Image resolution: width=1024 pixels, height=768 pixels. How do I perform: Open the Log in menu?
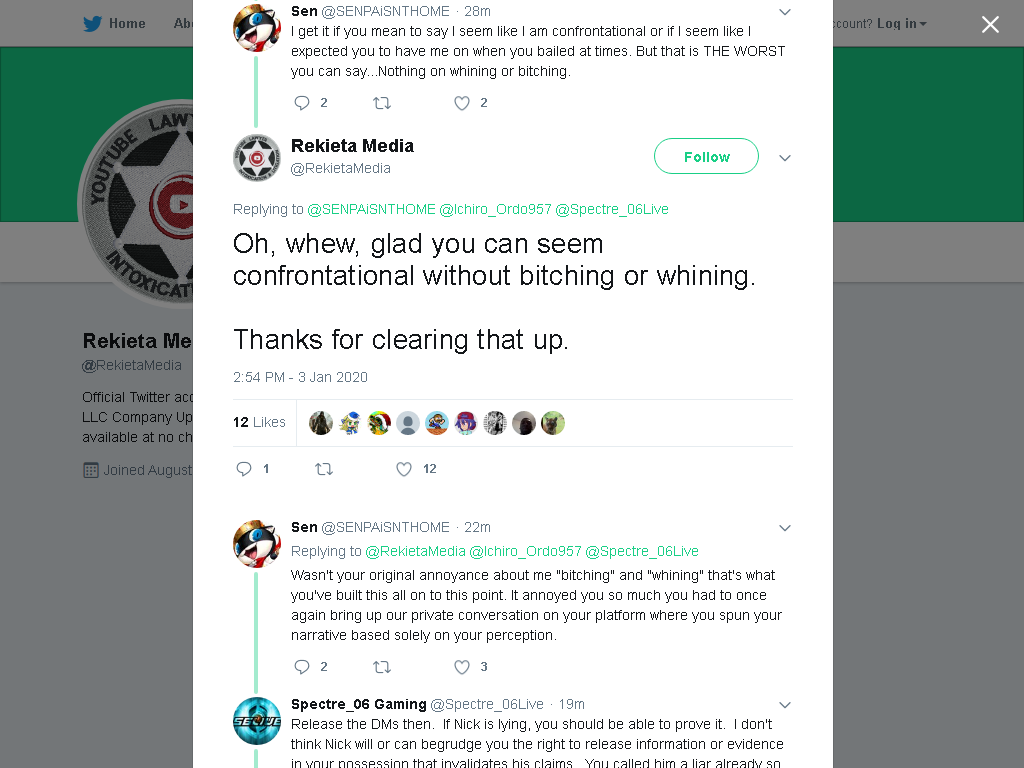(x=901, y=24)
